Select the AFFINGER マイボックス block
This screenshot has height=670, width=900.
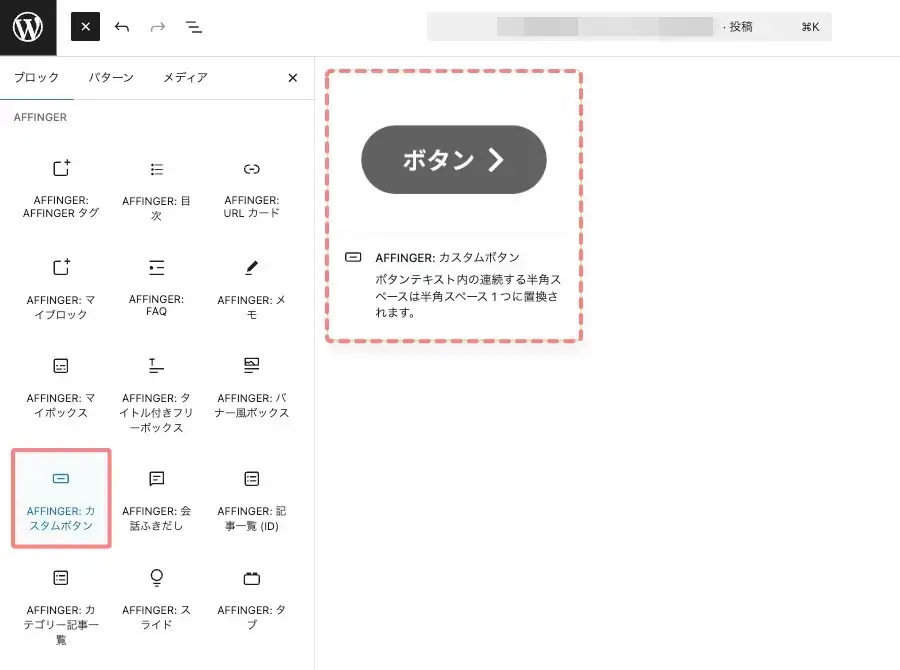click(x=60, y=385)
